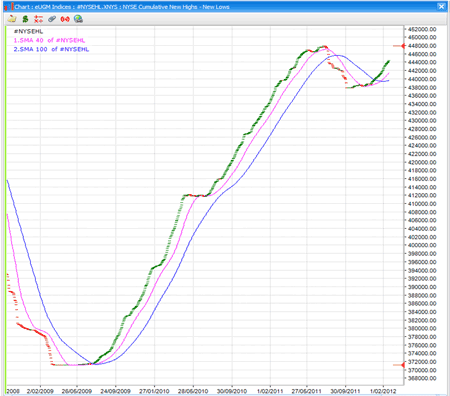Select the '1.SMA 40 of #NYSEHL' legend entry
This screenshot has width=450, height=396.
(x=49, y=40)
